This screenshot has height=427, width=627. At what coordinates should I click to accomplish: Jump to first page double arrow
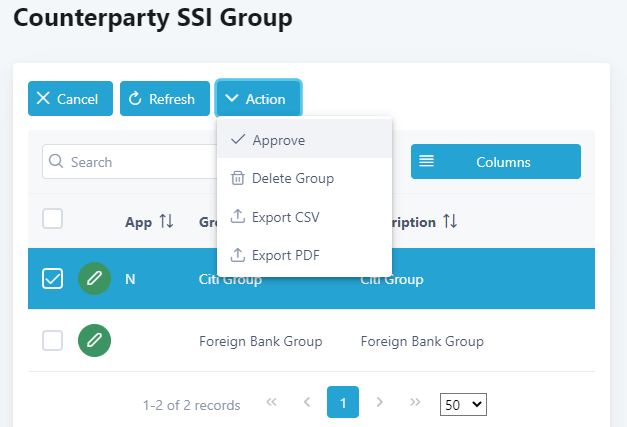pos(271,402)
